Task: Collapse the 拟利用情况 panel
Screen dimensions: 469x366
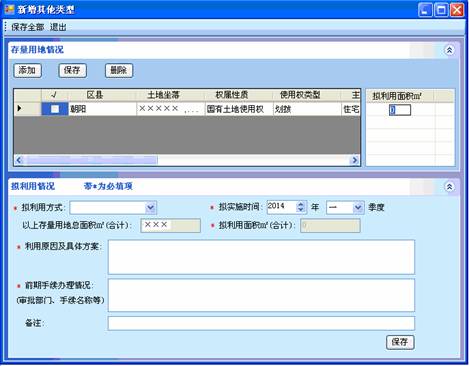Action: pos(449,187)
